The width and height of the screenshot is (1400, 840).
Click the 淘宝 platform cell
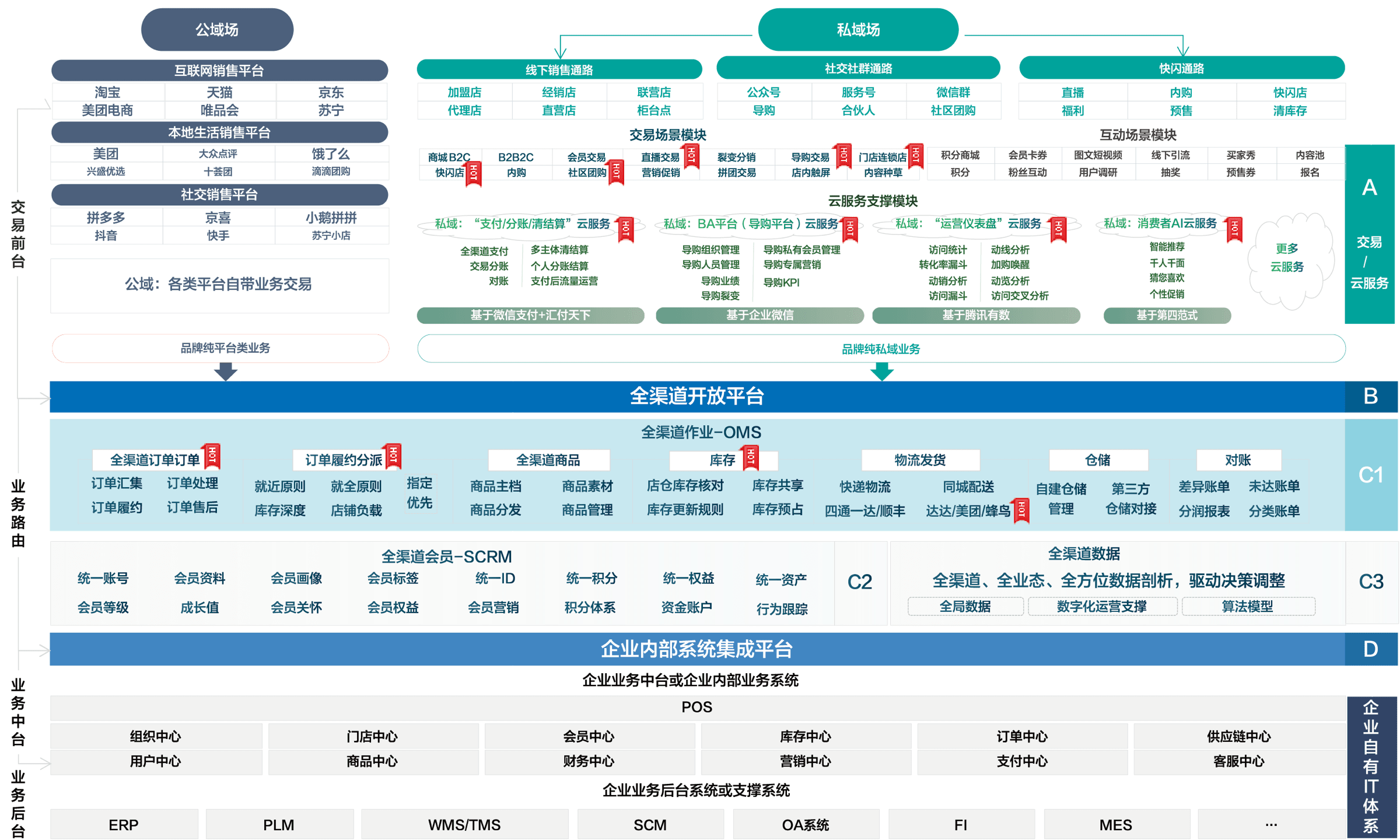tap(108, 92)
